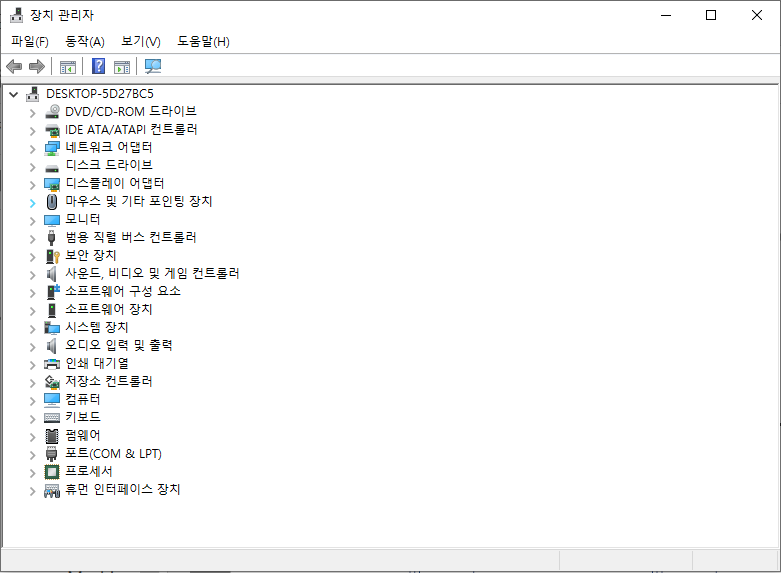Click the 포트(COM & LPT) connector icon
This screenshot has height=573, width=781.
tap(51, 453)
